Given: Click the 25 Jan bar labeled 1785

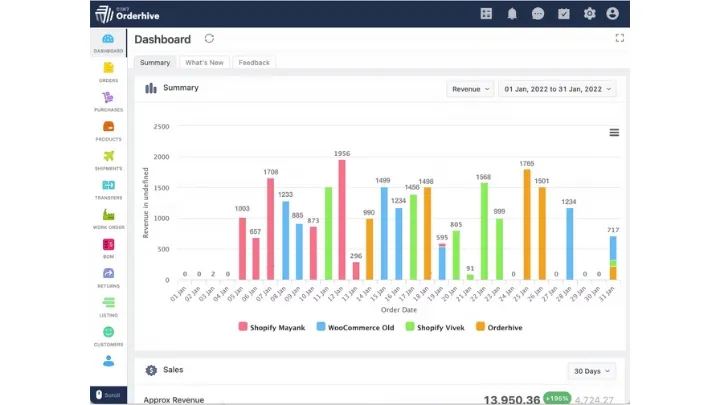Looking at the screenshot, I should click(527, 225).
